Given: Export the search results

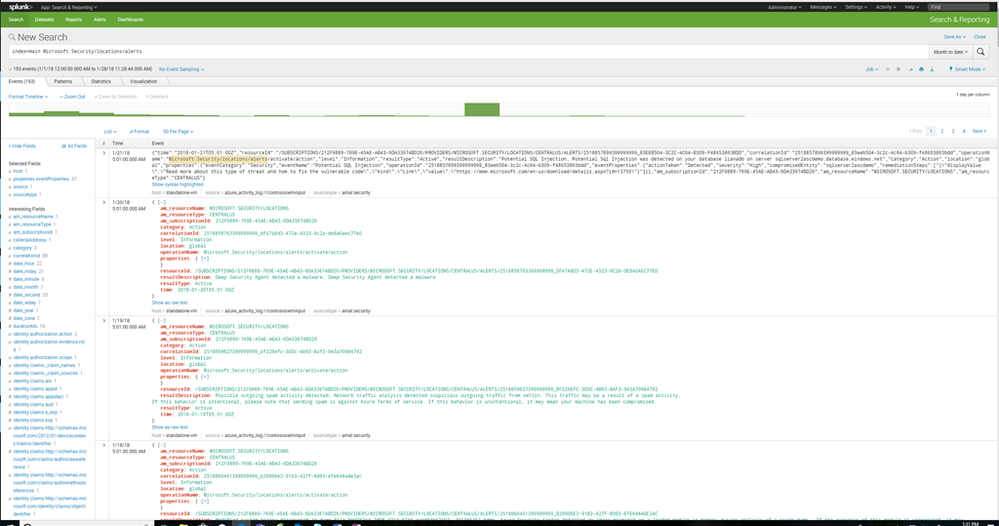Looking at the screenshot, I should [x=932, y=69].
